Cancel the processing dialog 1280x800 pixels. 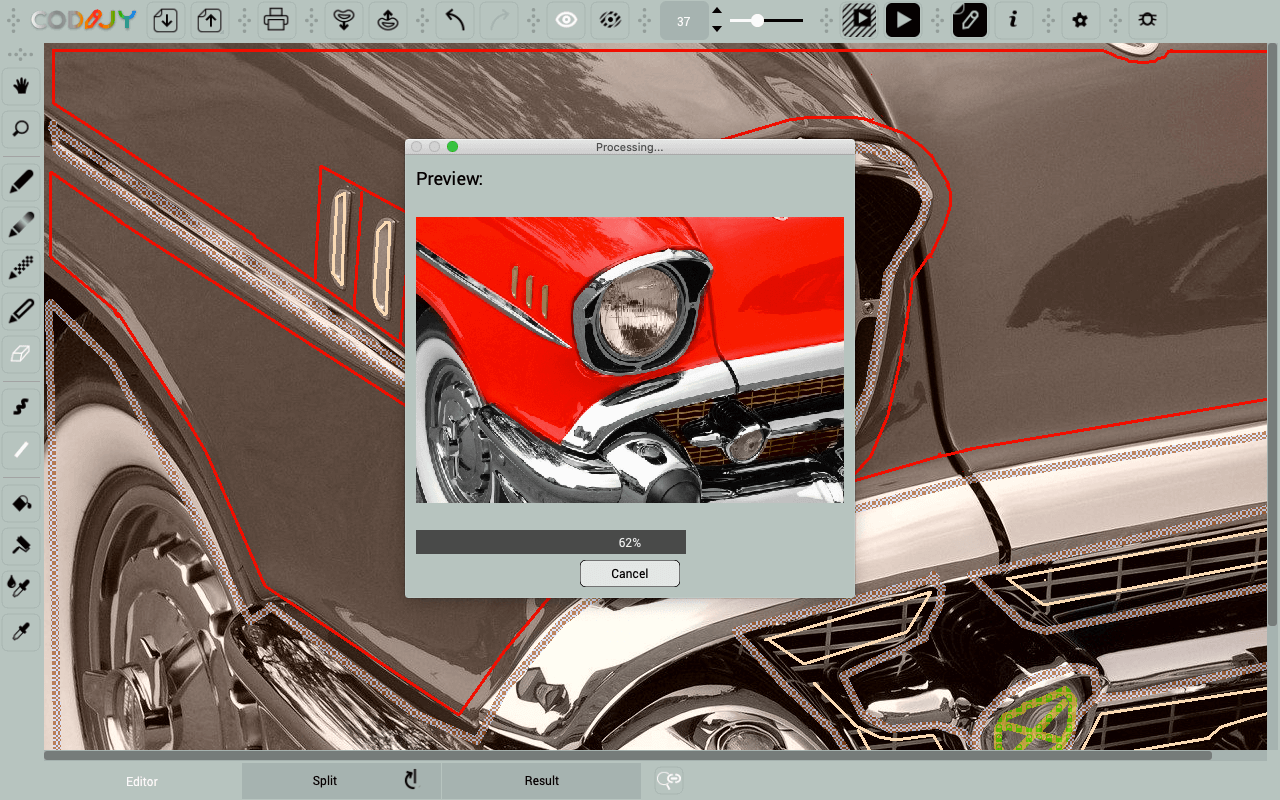[630, 574]
